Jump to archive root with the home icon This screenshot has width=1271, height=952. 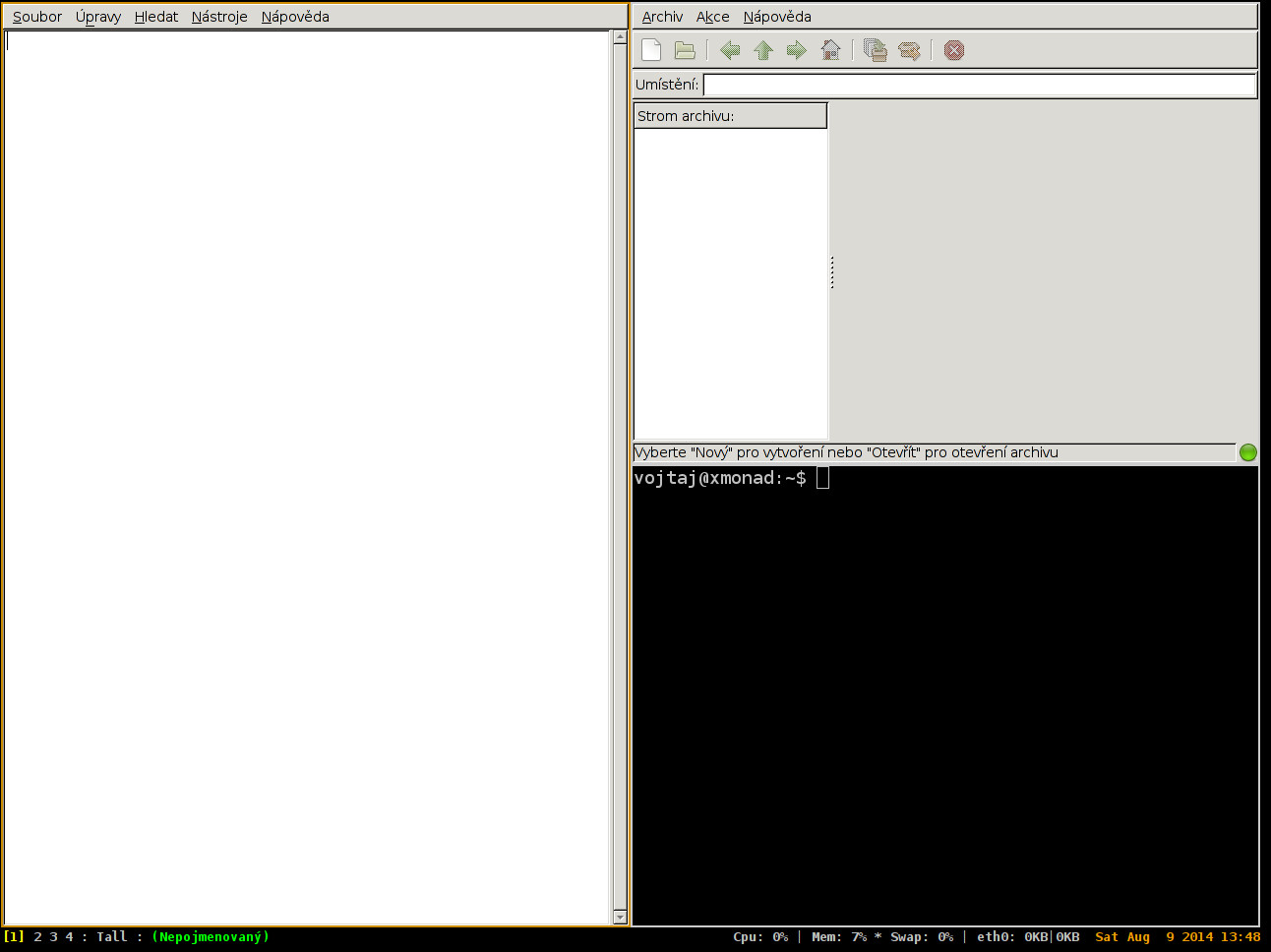point(830,50)
